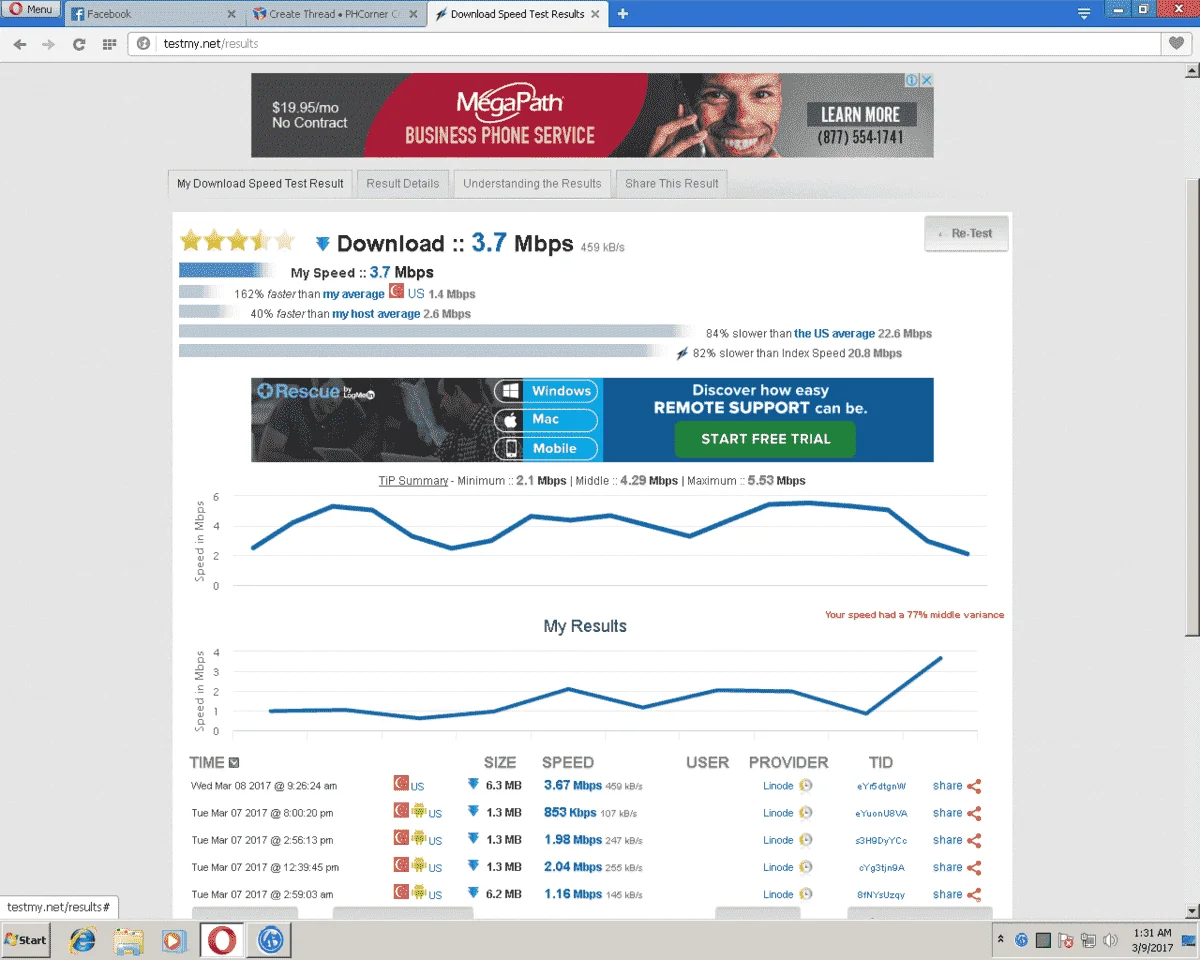Click Learn More on the MegaPath ad
Viewport: 1200px width, 960px height.
861,114
